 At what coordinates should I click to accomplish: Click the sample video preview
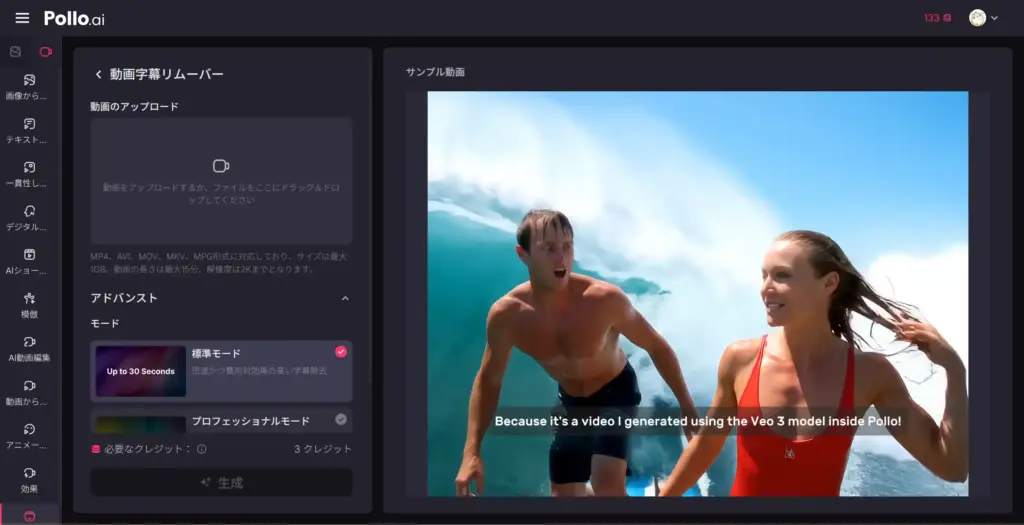pos(697,294)
